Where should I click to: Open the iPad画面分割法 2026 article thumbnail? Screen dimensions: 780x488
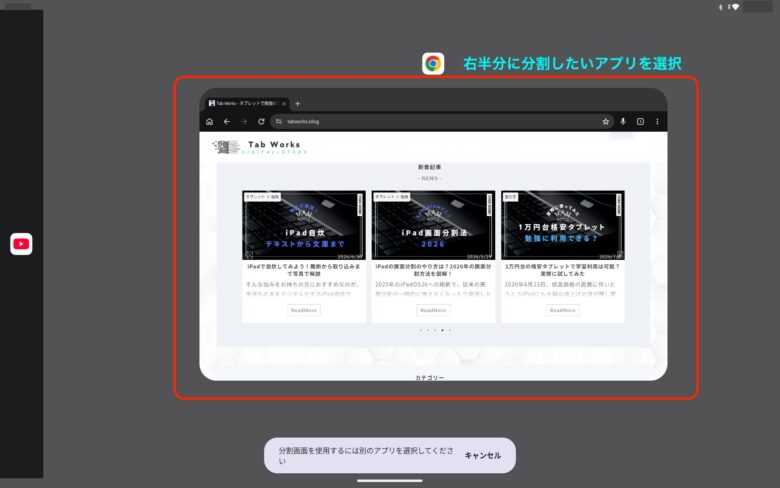[x=433, y=225]
